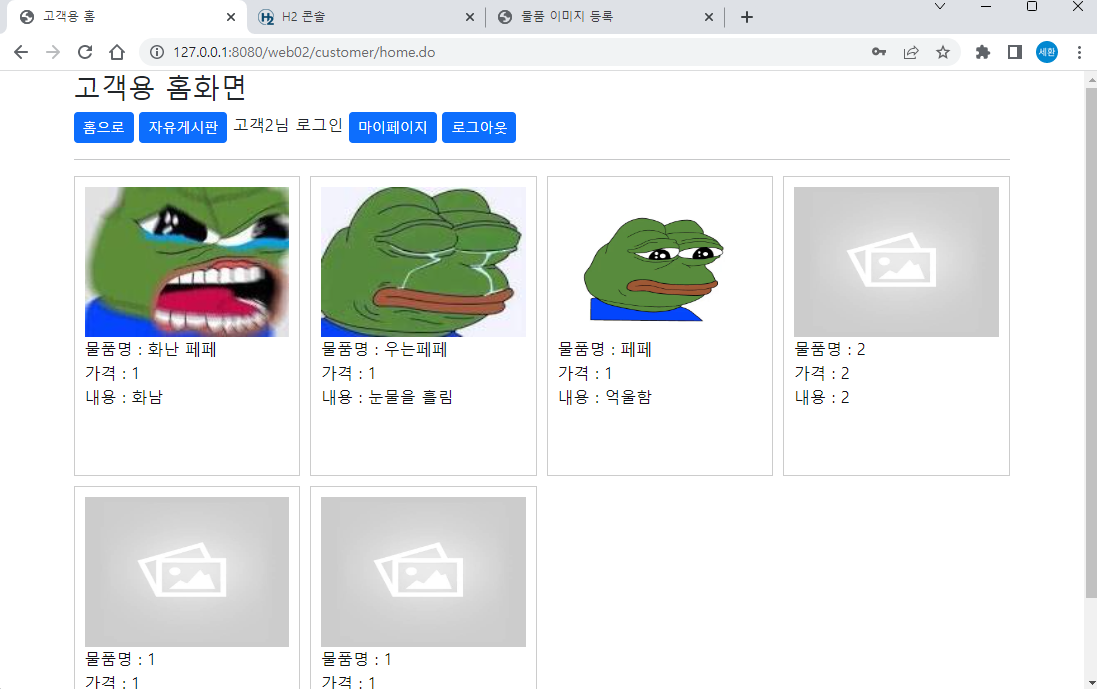Select the 고객용 홈 tab
Viewport: 1097px width, 689px height.
click(x=126, y=17)
